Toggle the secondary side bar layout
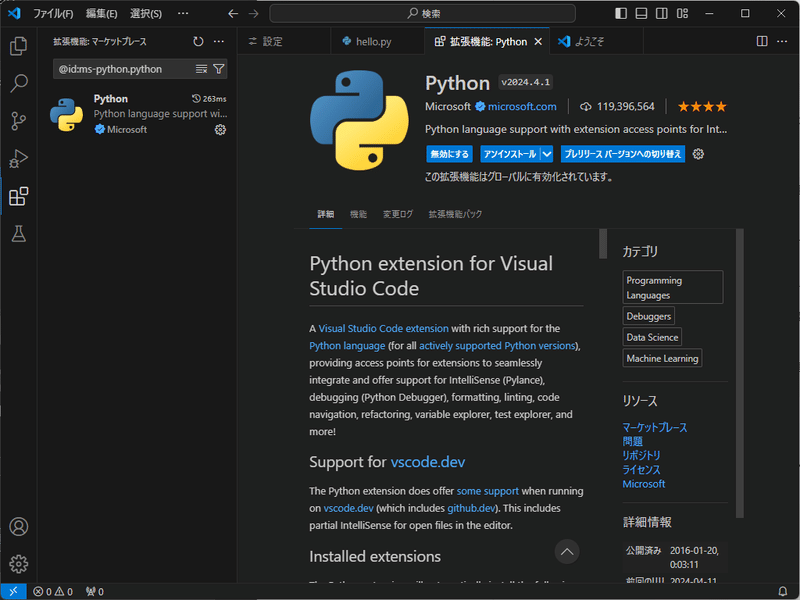Viewport: 800px width, 600px height. [662, 14]
